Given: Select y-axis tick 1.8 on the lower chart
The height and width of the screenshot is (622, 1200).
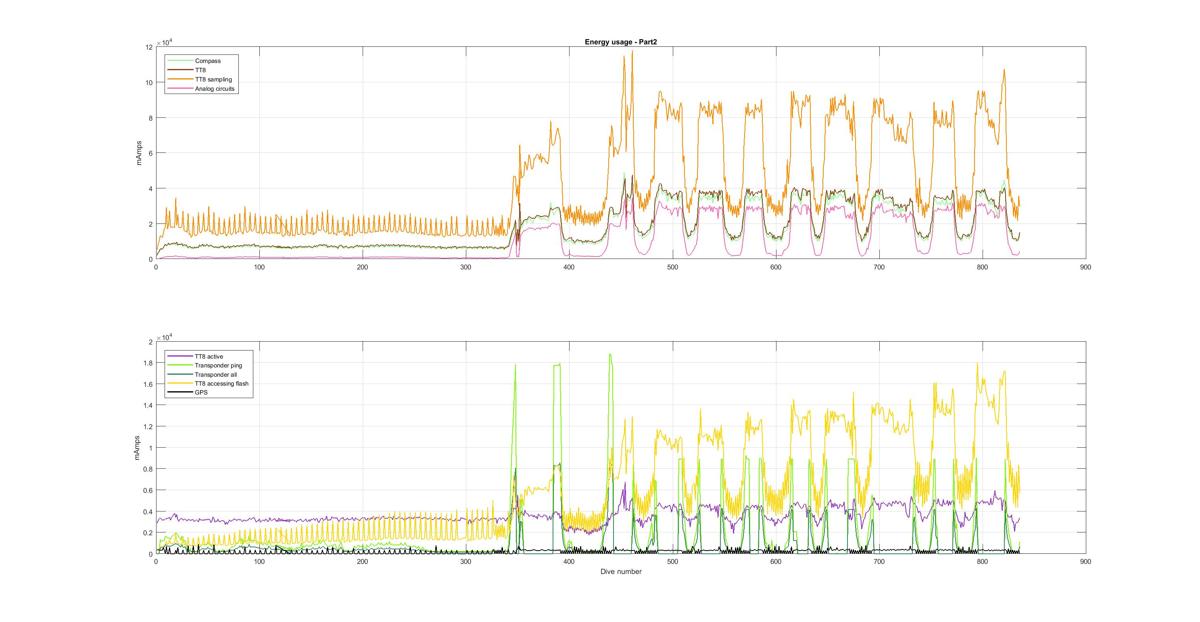Looking at the screenshot, I should tap(148, 363).
